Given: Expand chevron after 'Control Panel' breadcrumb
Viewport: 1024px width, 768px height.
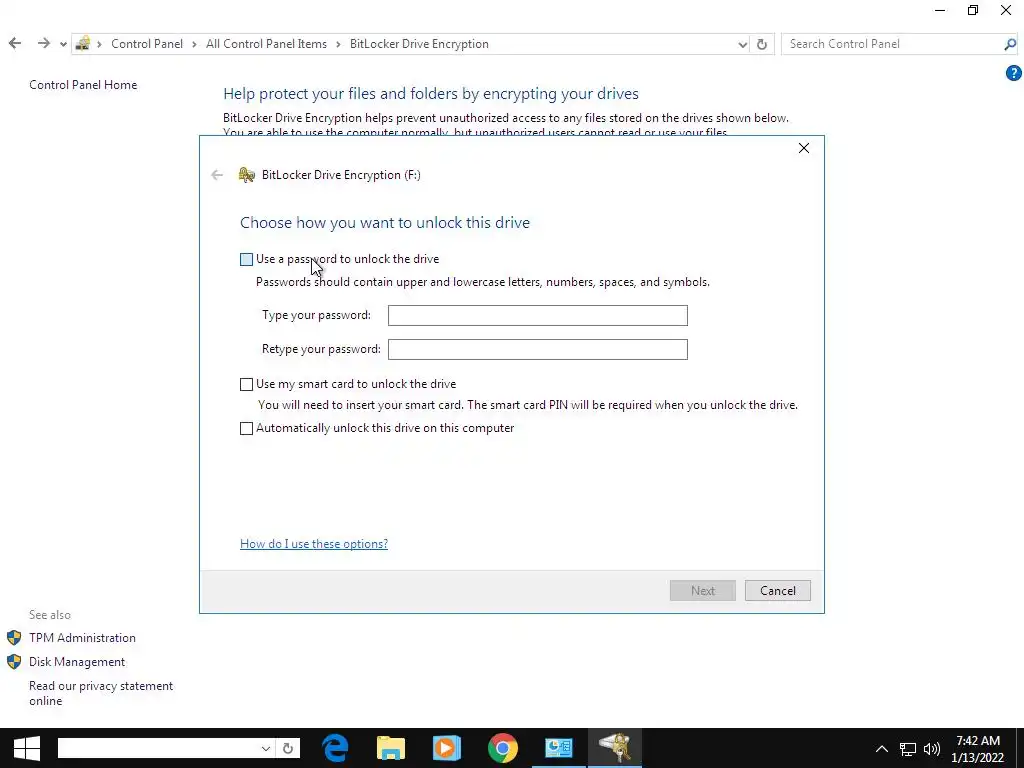Looking at the screenshot, I should (195, 44).
